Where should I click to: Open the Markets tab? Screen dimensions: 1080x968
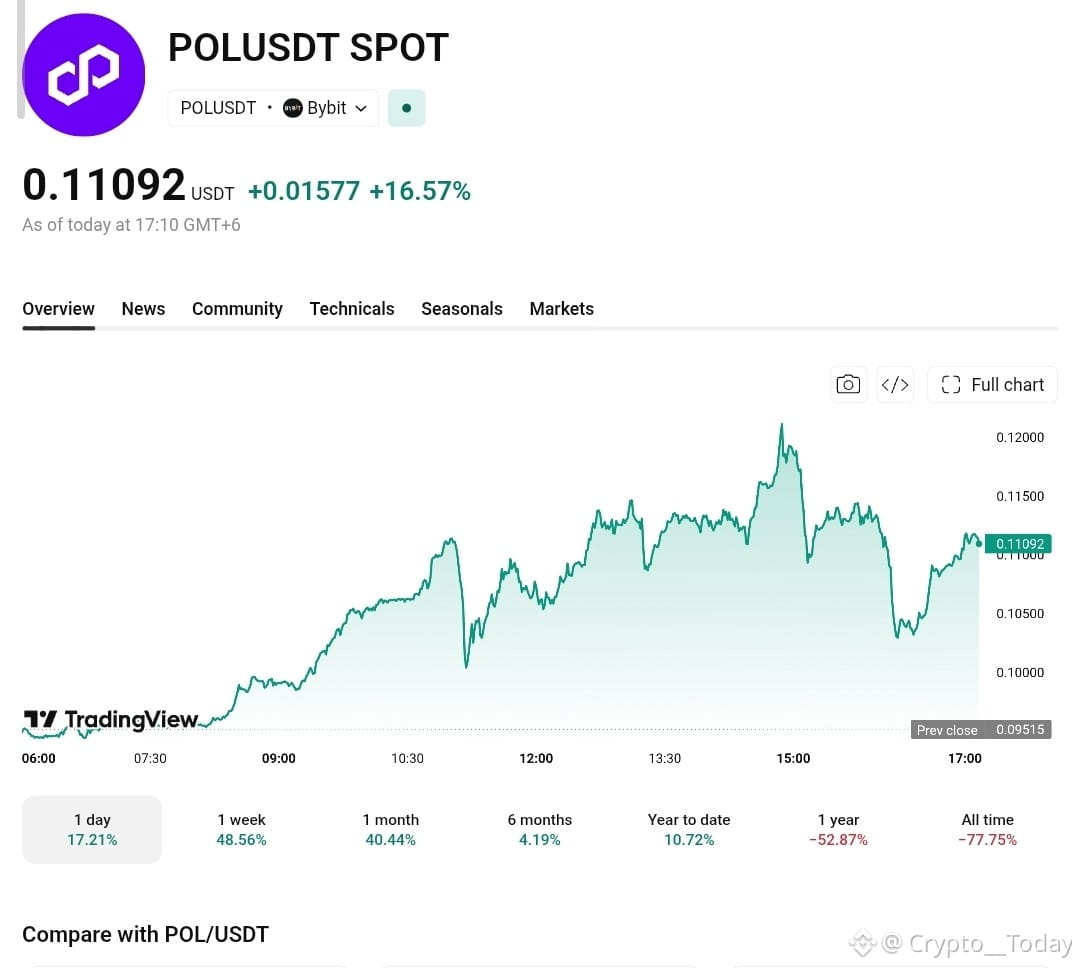[x=561, y=309]
